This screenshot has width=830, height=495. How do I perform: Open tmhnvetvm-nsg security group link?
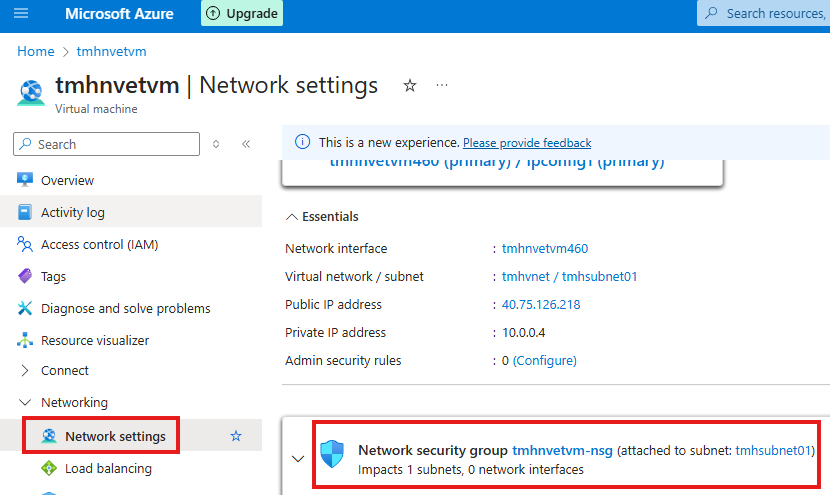[563, 451]
